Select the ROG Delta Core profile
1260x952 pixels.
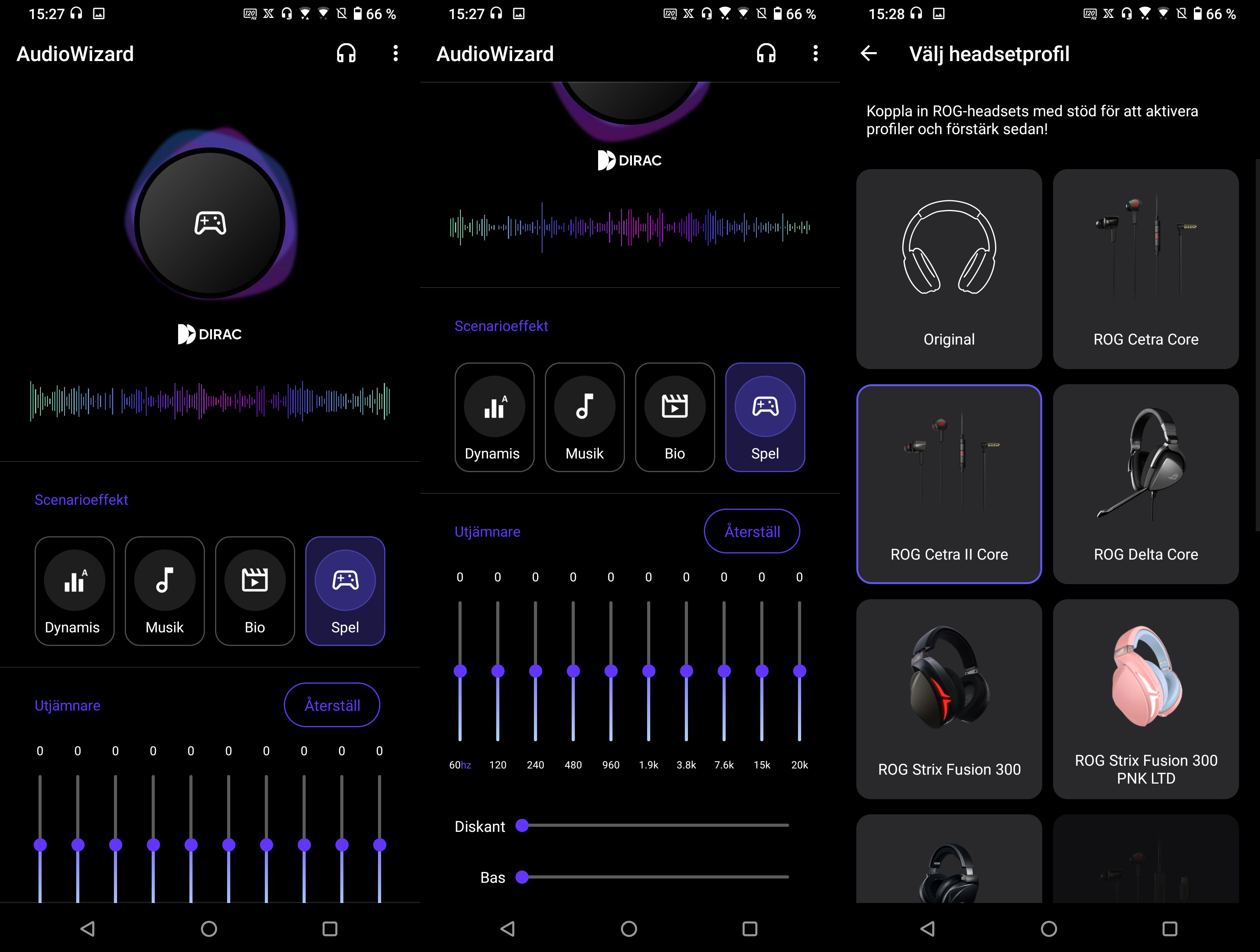click(x=1146, y=484)
